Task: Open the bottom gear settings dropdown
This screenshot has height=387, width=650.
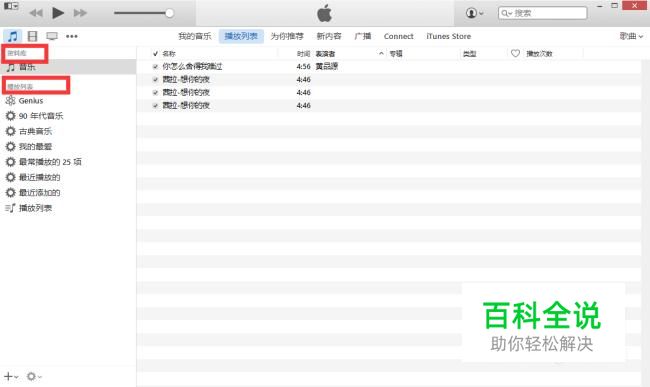Action: pyautogui.click(x=34, y=376)
